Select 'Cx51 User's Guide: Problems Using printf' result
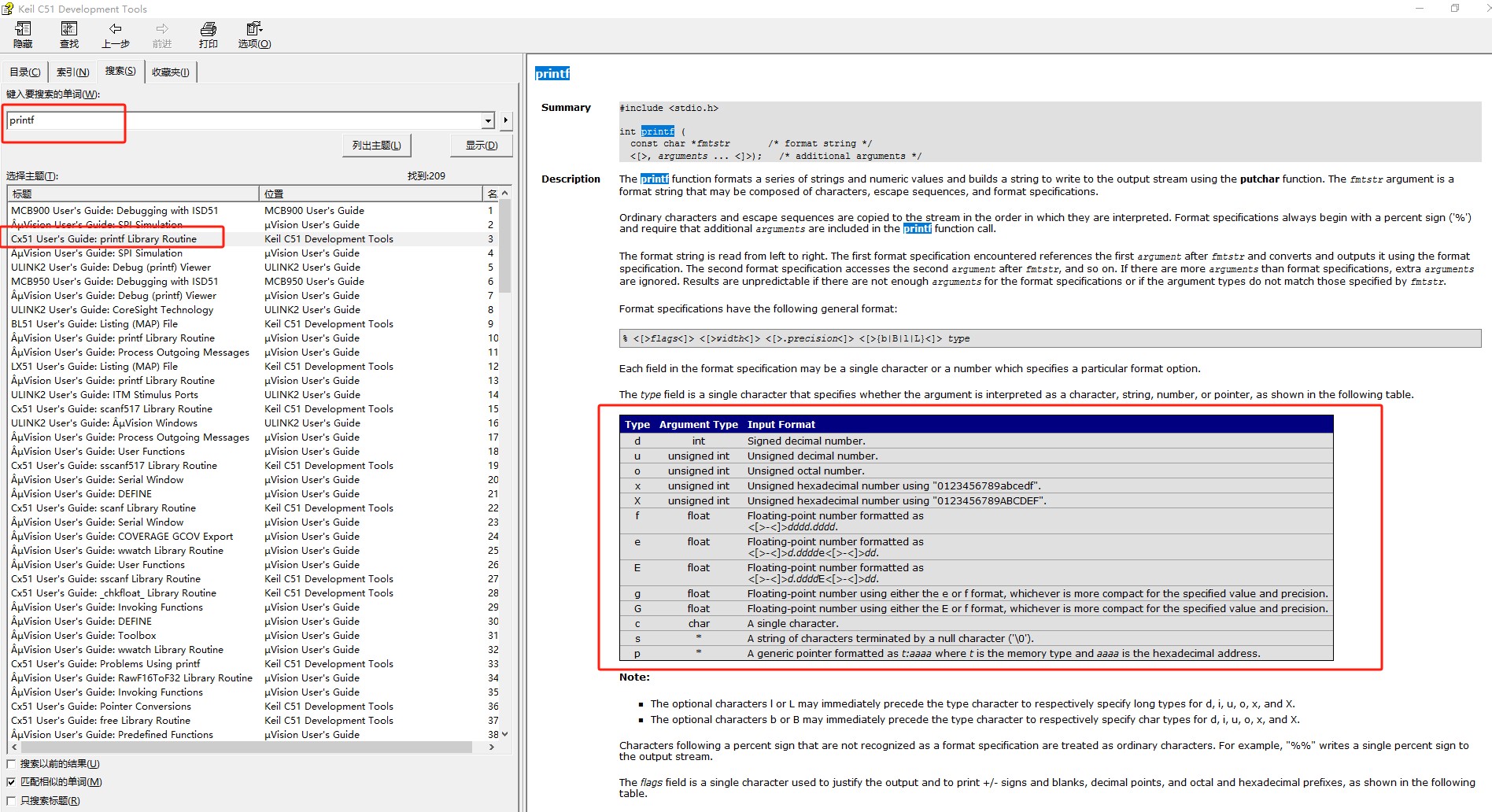This screenshot has height=812, width=1492. click(105, 664)
